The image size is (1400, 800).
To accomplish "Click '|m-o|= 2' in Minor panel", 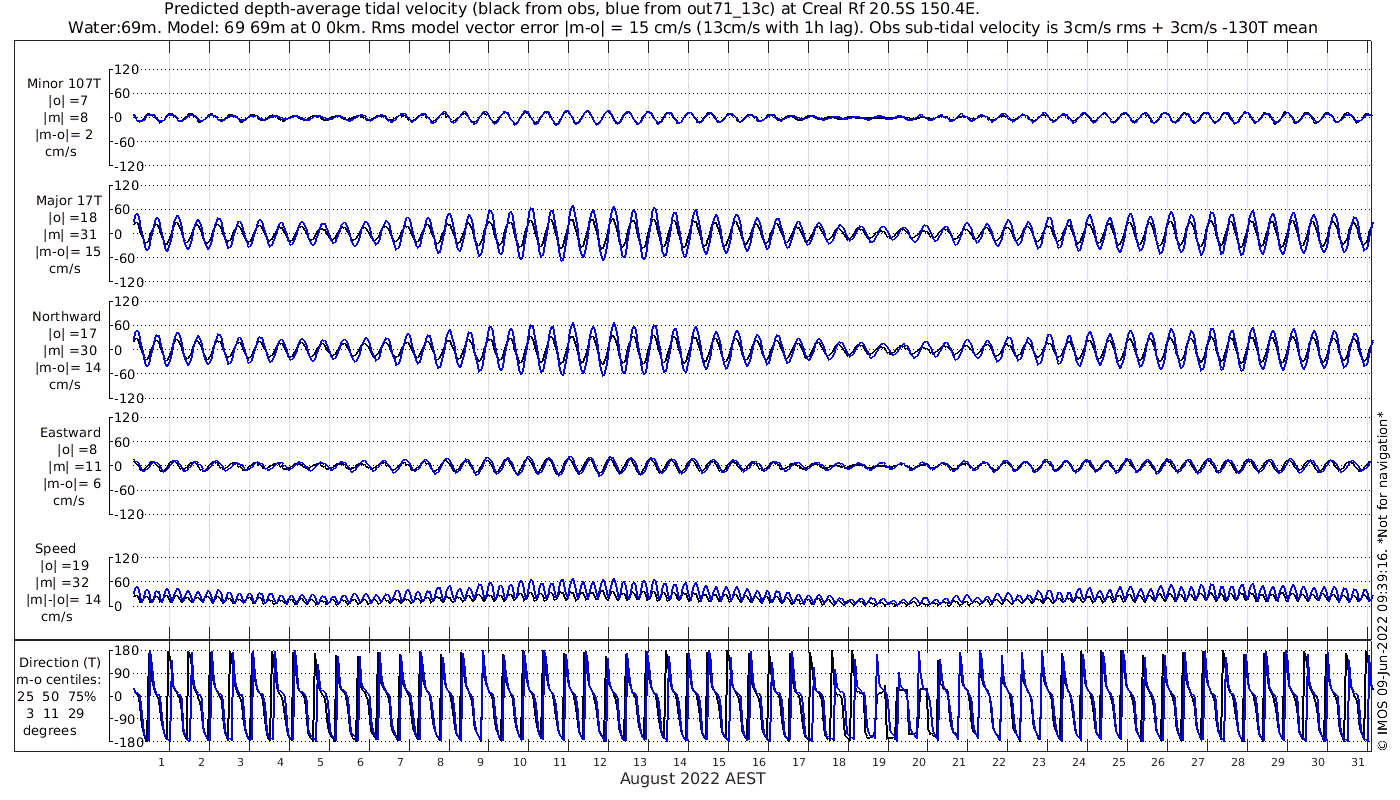I will 64,134.
